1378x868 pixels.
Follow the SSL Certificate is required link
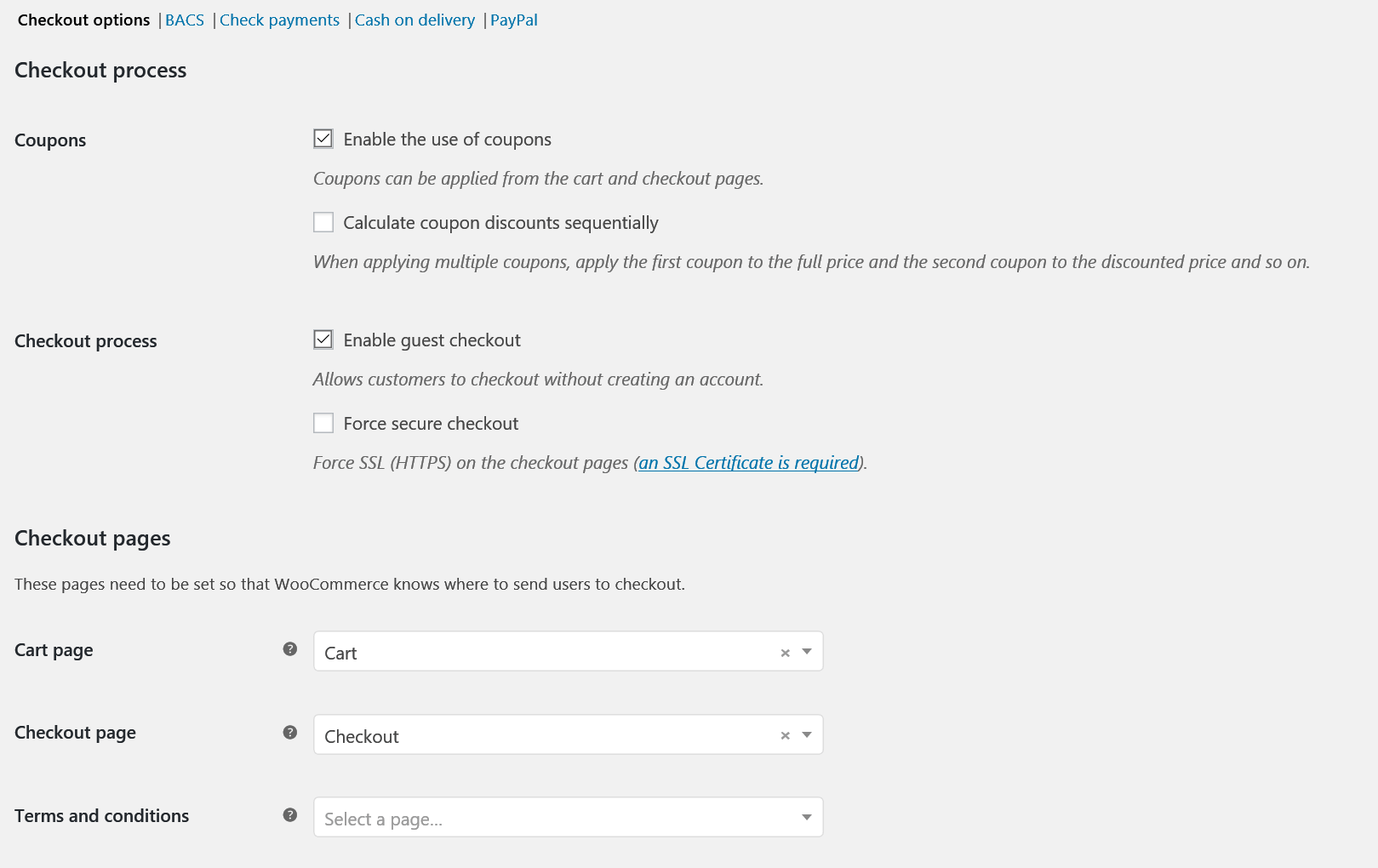[749, 463]
